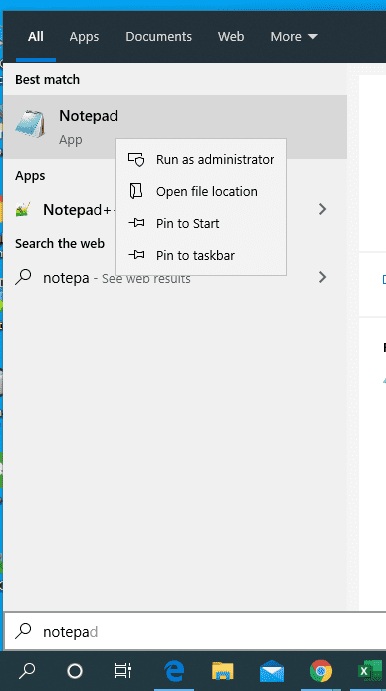
Task: Open Cortana from the taskbar circle icon
Action: [75, 671]
